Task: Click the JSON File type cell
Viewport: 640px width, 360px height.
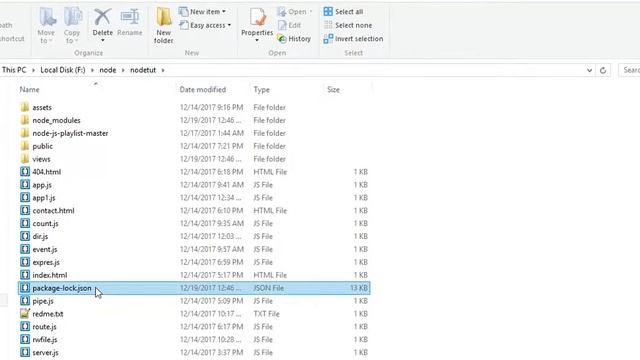Action: point(269,288)
